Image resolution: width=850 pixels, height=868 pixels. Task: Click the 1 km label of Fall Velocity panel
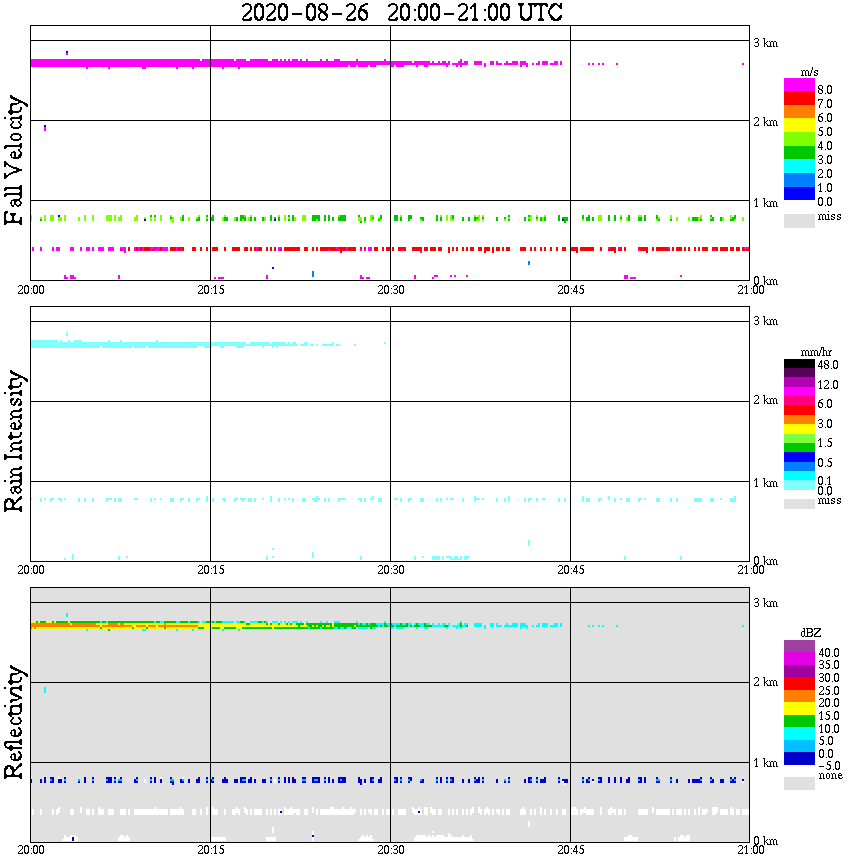765,203
